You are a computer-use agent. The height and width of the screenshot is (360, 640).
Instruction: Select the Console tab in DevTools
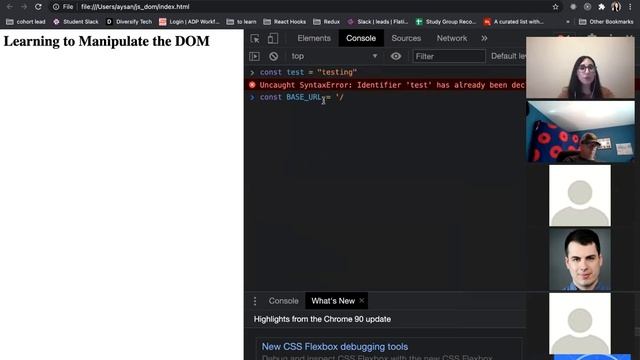click(x=361, y=38)
